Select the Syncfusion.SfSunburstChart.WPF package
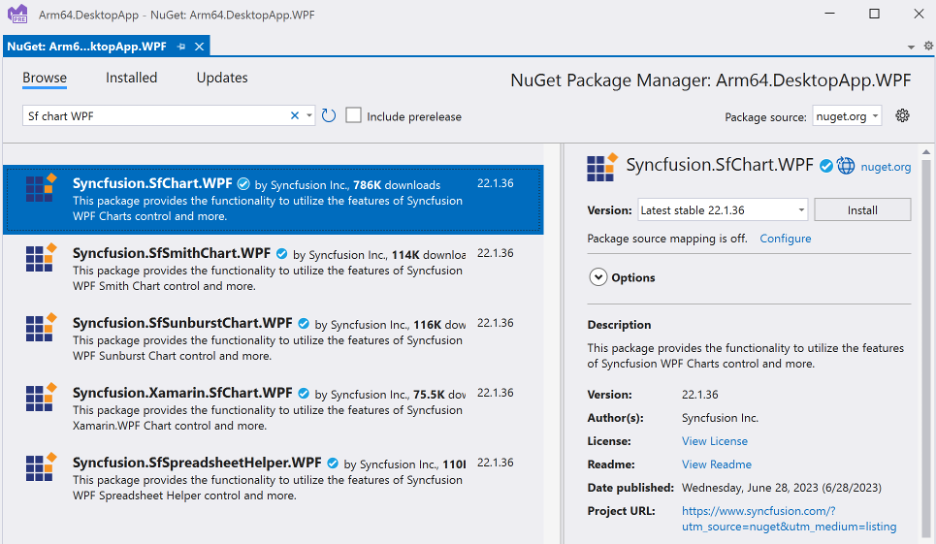 (x=273, y=339)
